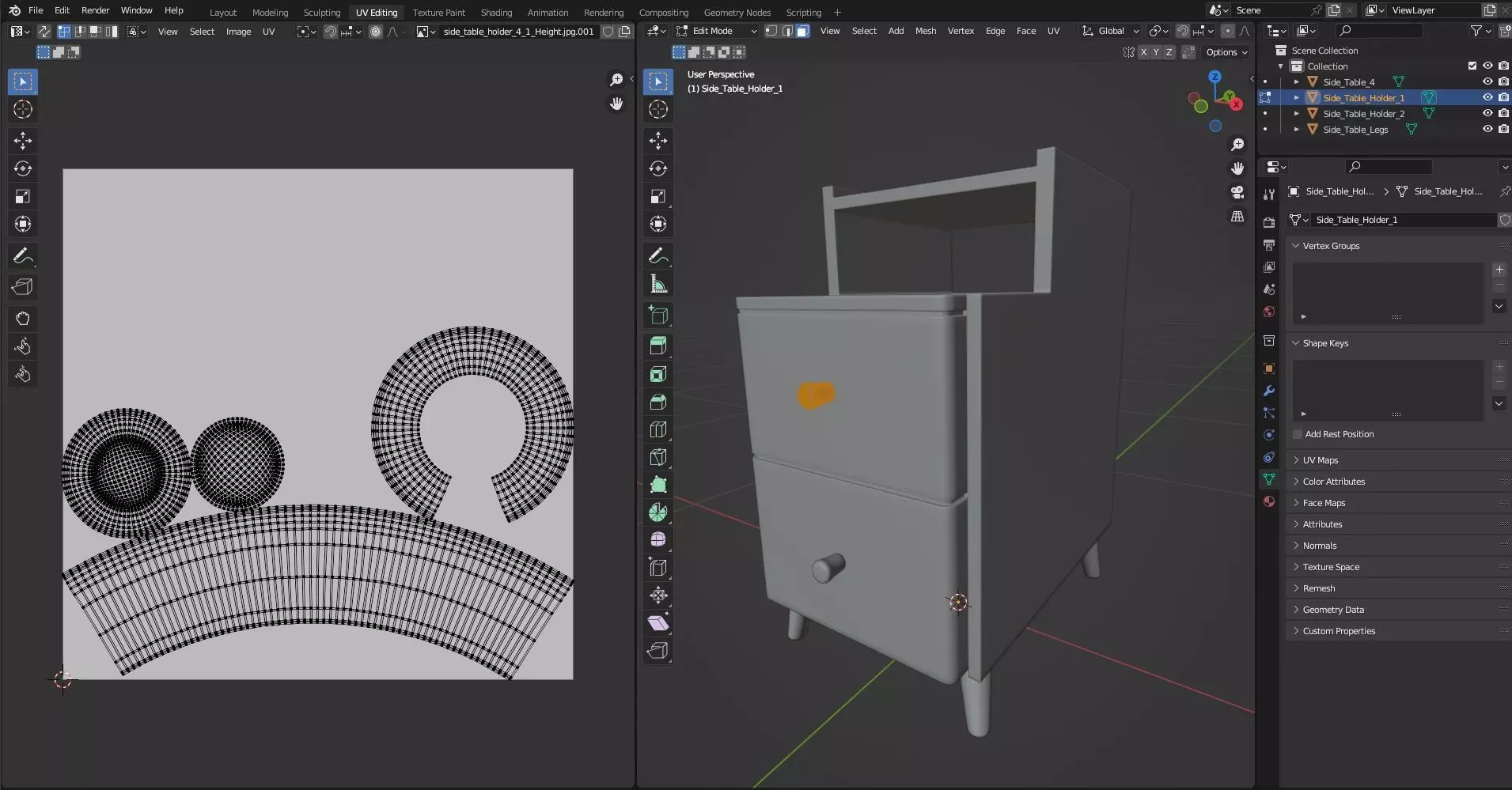Disable Side_Table_Legs in renders
Viewport: 1512px width, 790px height.
(x=1503, y=129)
